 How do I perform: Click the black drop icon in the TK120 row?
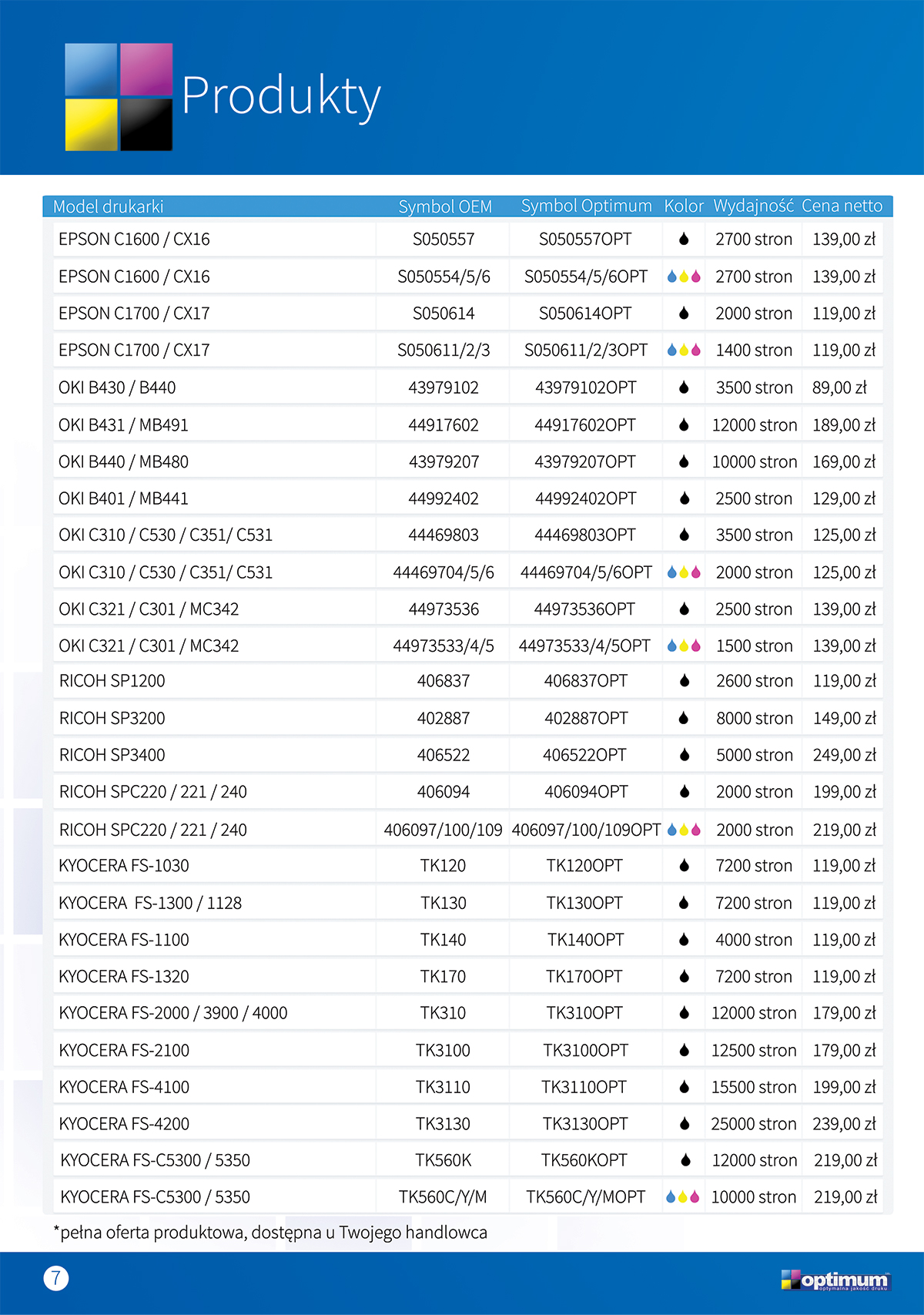(684, 866)
